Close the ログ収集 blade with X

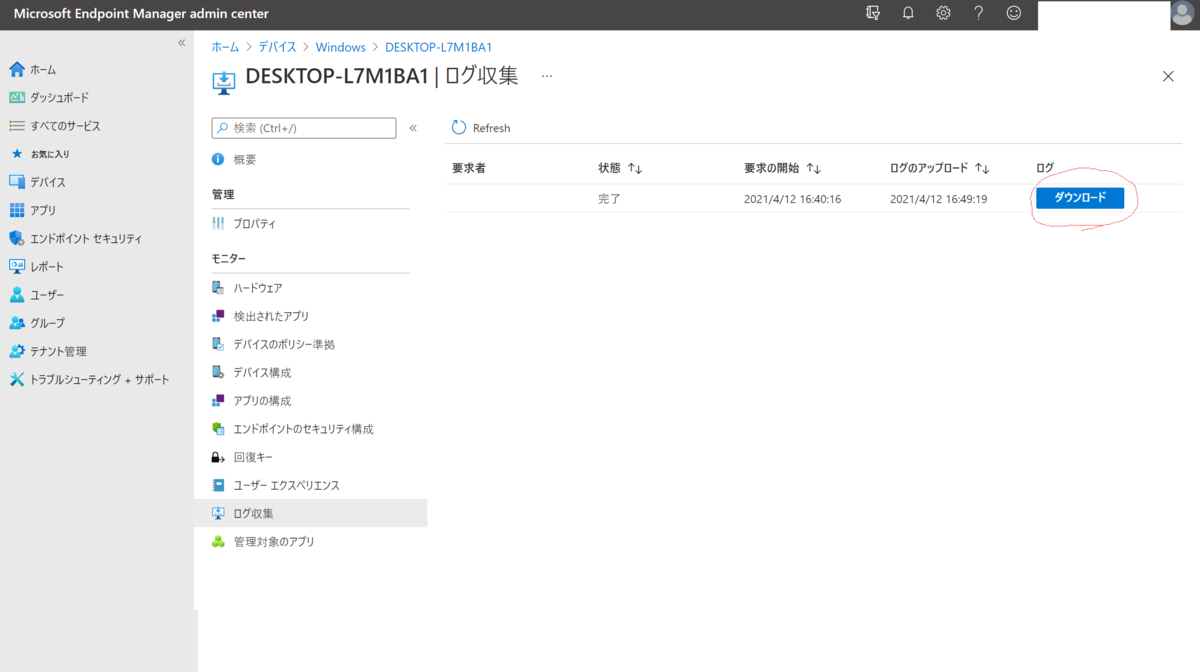point(1168,76)
